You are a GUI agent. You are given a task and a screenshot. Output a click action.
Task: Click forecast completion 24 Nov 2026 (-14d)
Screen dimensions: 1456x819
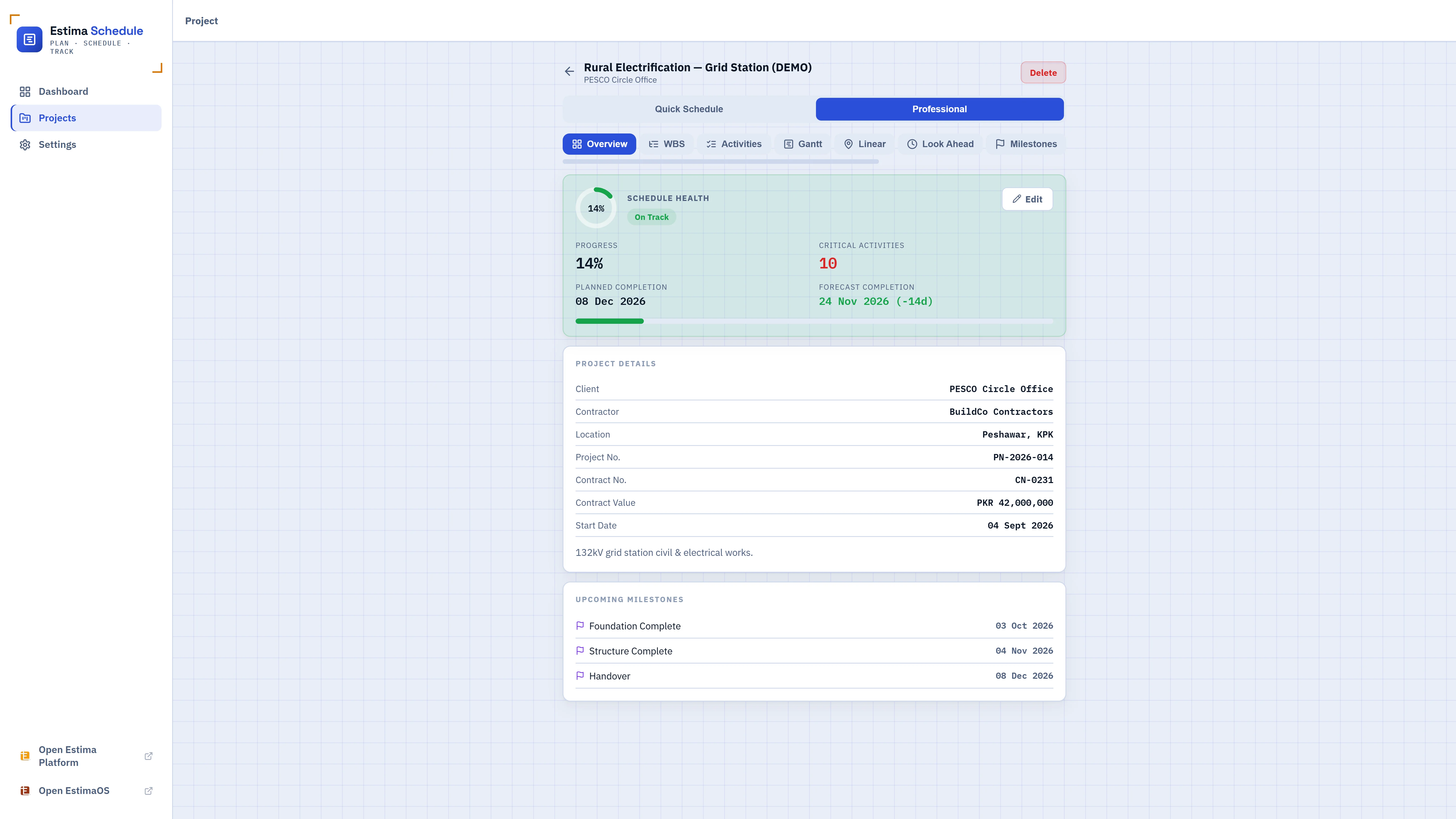876,301
